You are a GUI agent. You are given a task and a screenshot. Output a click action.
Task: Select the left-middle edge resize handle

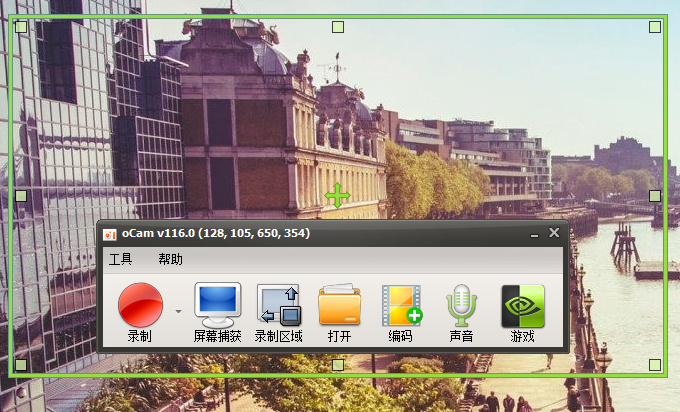click(21, 196)
